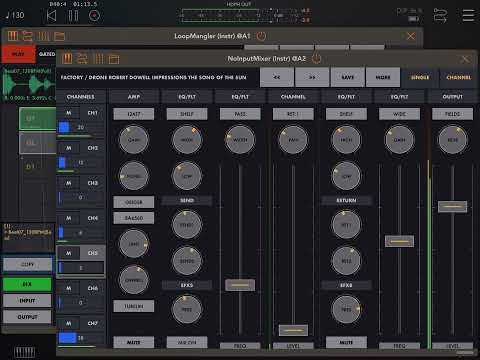Screen dimensions: 480x360
Task: Select the INPUT tab in LoopMangler
Action: tap(28, 301)
